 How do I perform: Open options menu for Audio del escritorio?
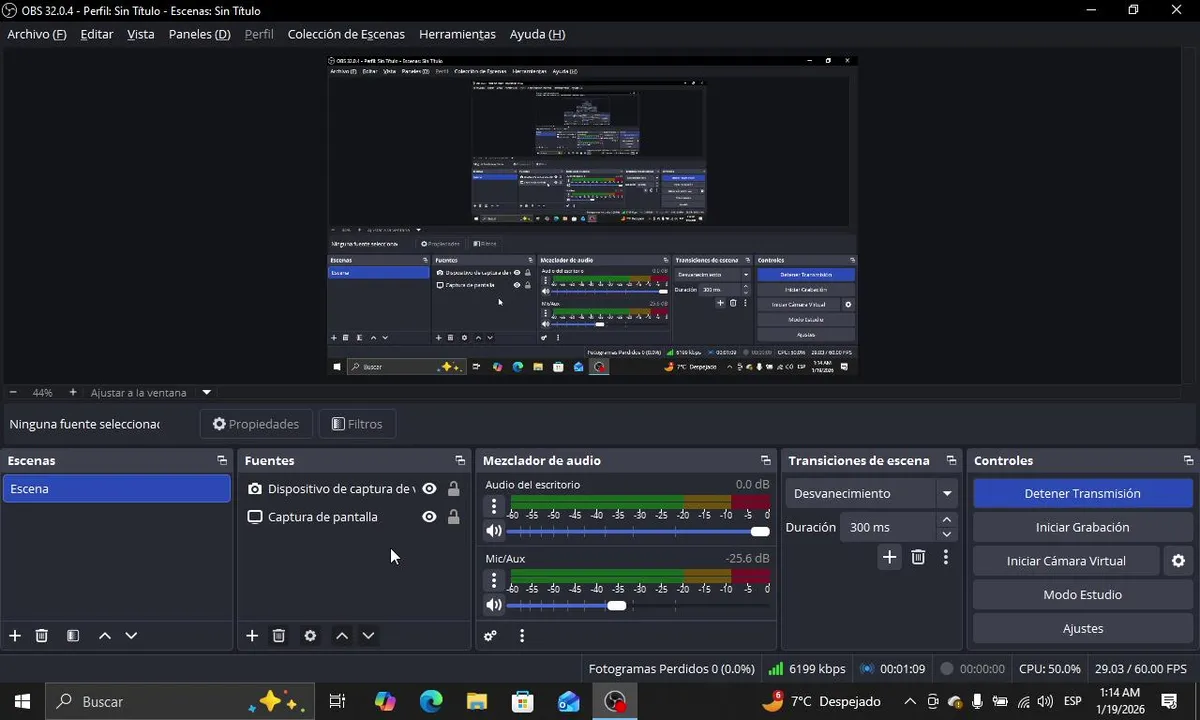494,507
